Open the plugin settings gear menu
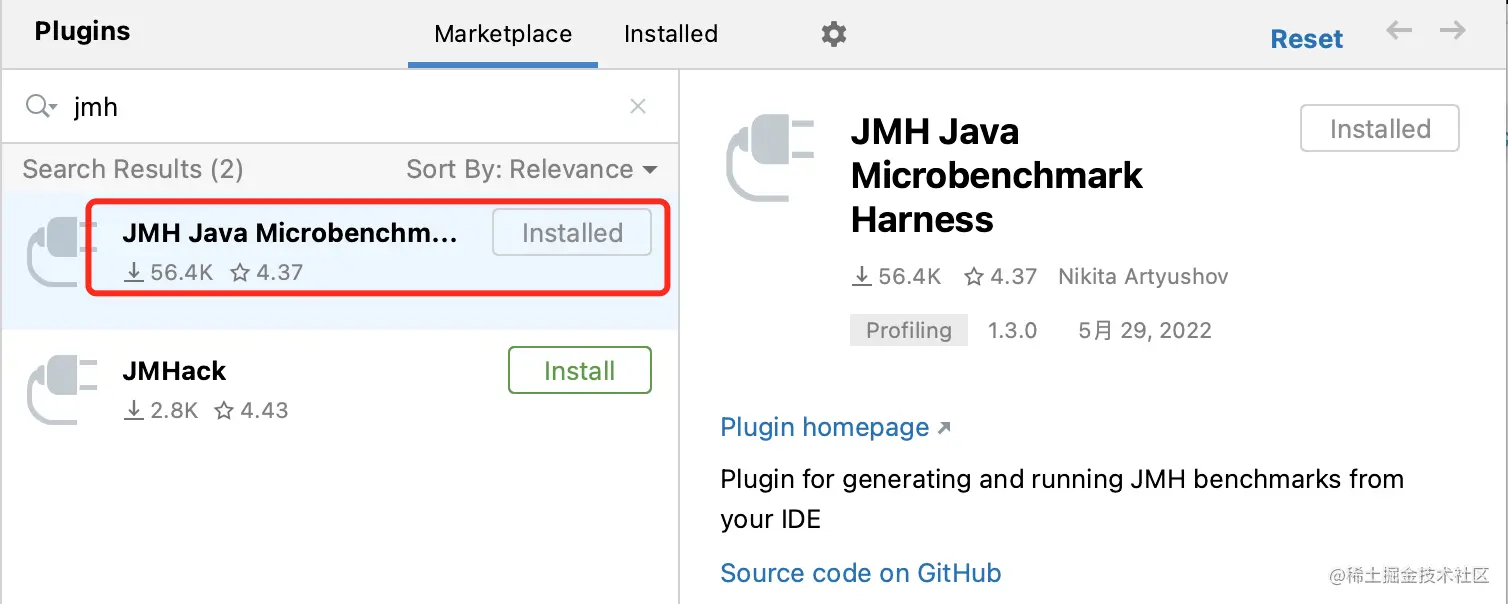This screenshot has width=1508, height=604. pos(833,35)
